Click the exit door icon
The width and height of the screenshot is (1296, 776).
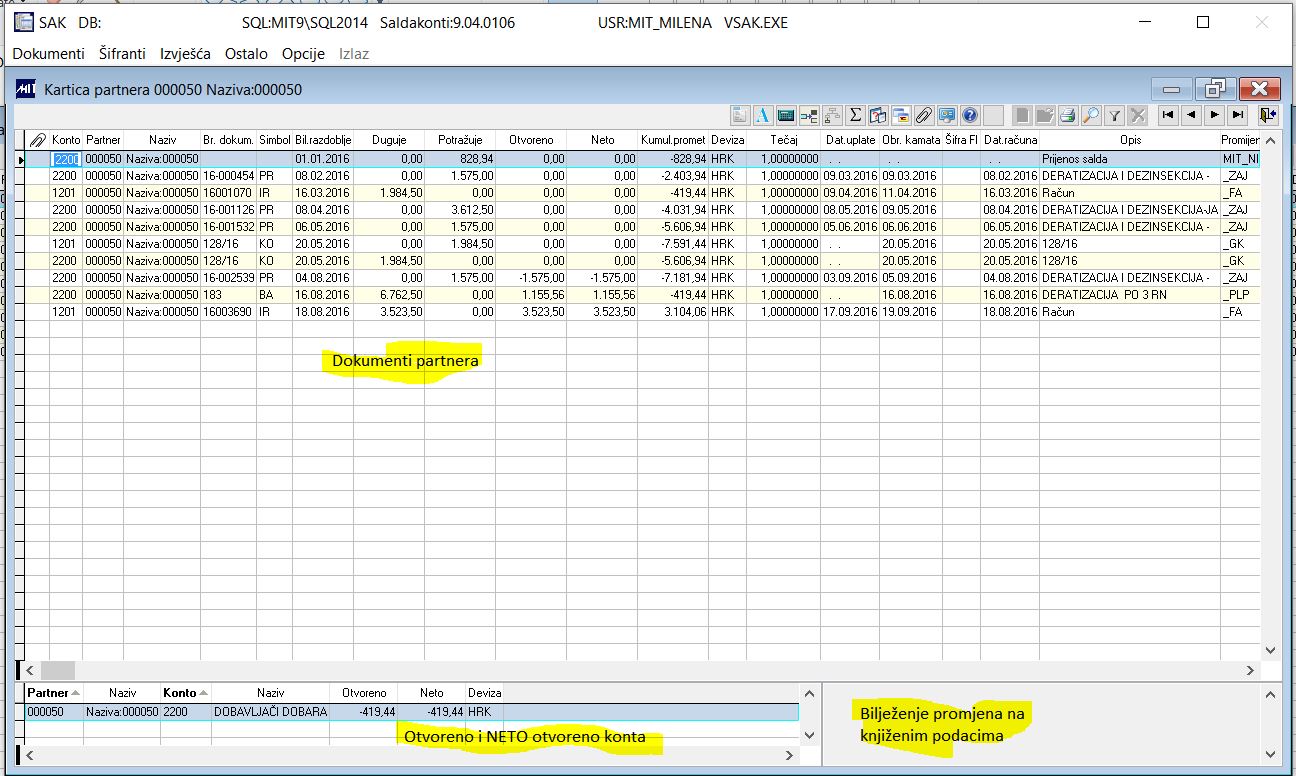1268,115
